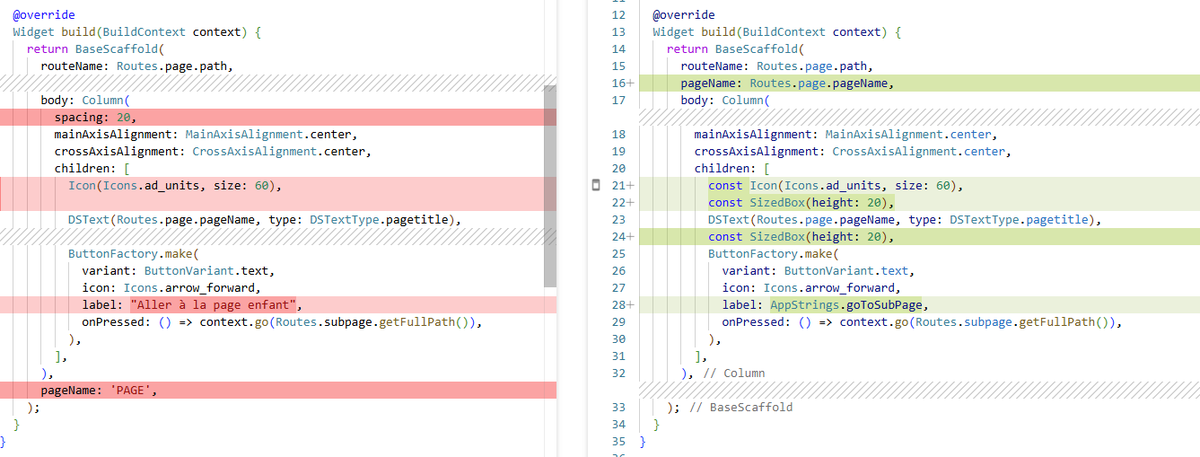Click 'routeName: Routes.page.path,' on line 15
Viewport: 1200px width, 457px height.
pyautogui.click(x=776, y=66)
